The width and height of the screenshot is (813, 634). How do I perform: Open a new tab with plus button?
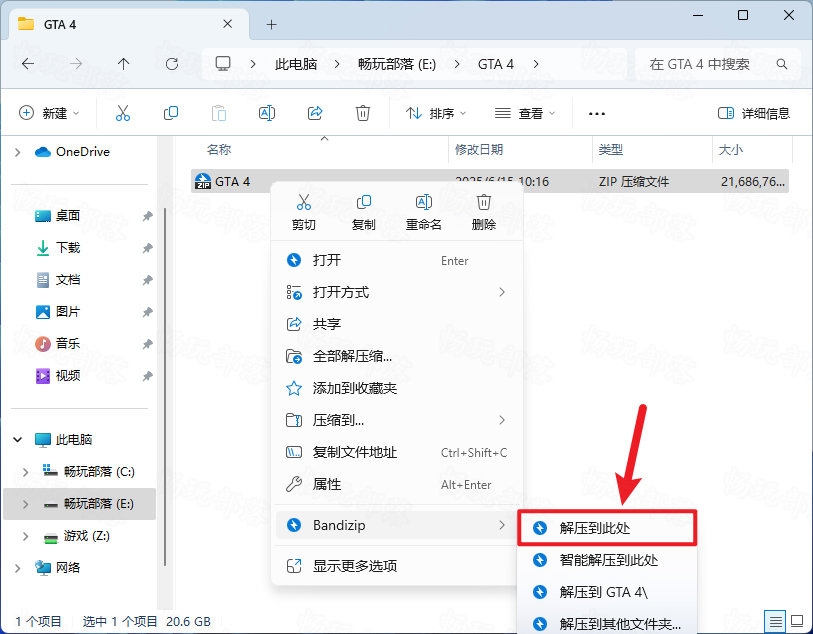coord(271,24)
